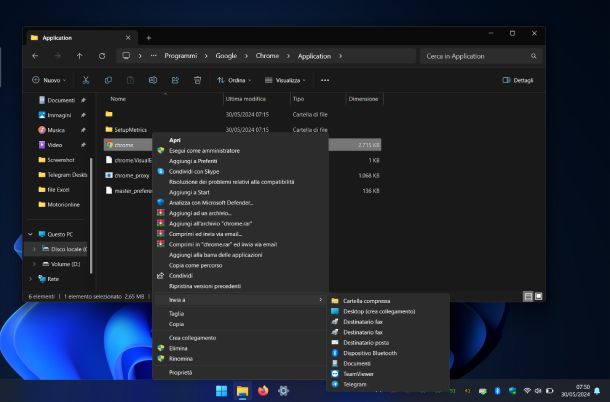Expand the Rete tree node
This screenshot has height=402, width=610.
pos(30,279)
